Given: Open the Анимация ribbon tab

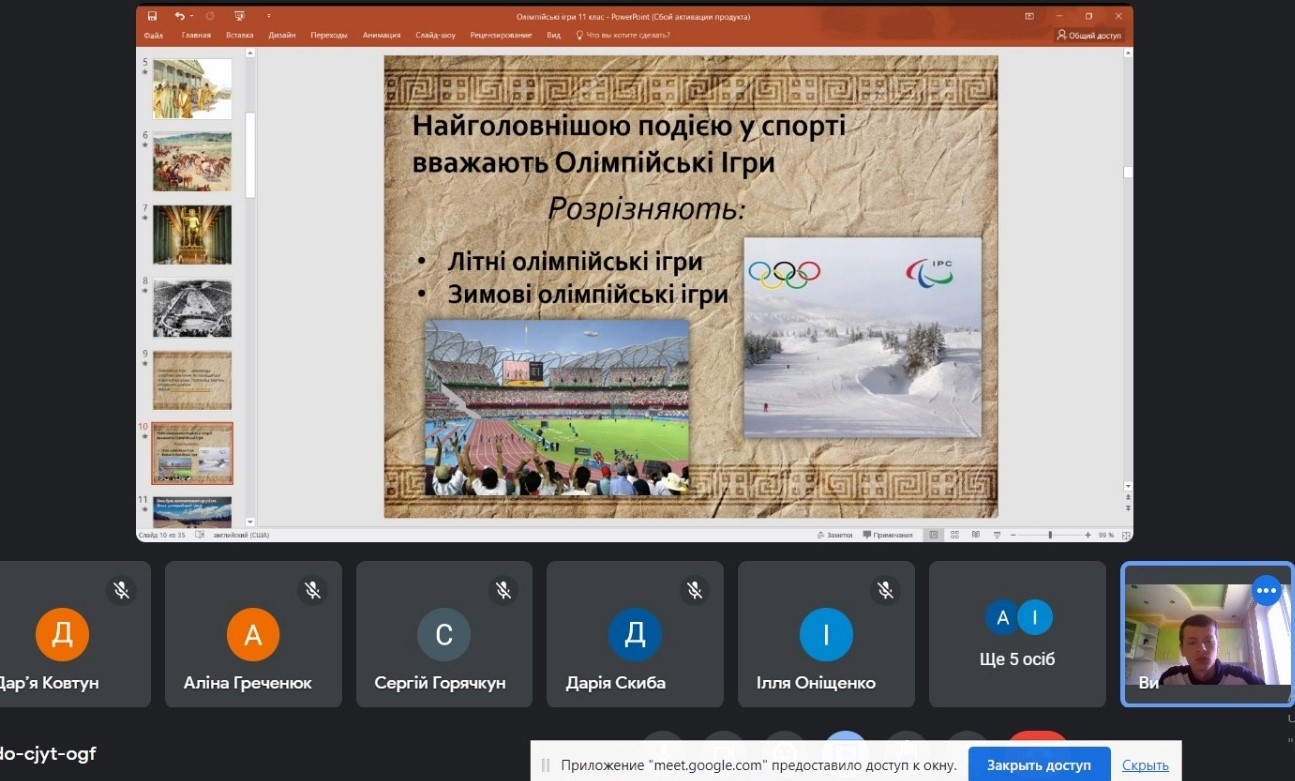Looking at the screenshot, I should 381,35.
